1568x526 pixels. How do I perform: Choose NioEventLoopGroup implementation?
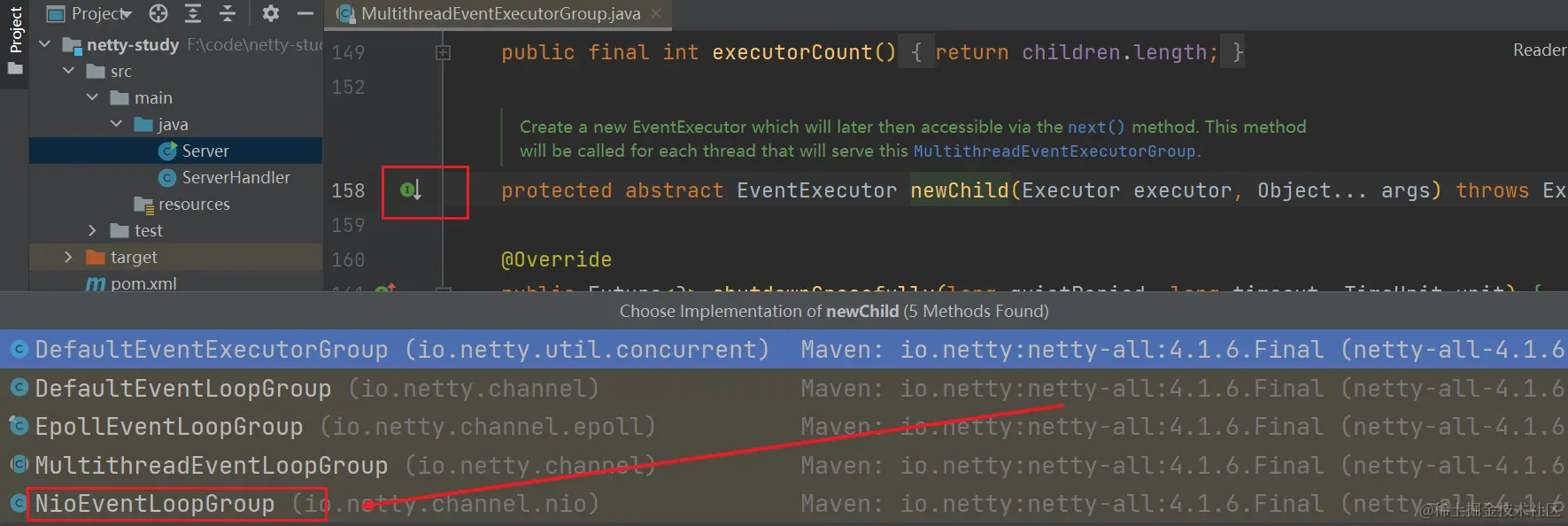(x=784, y=503)
